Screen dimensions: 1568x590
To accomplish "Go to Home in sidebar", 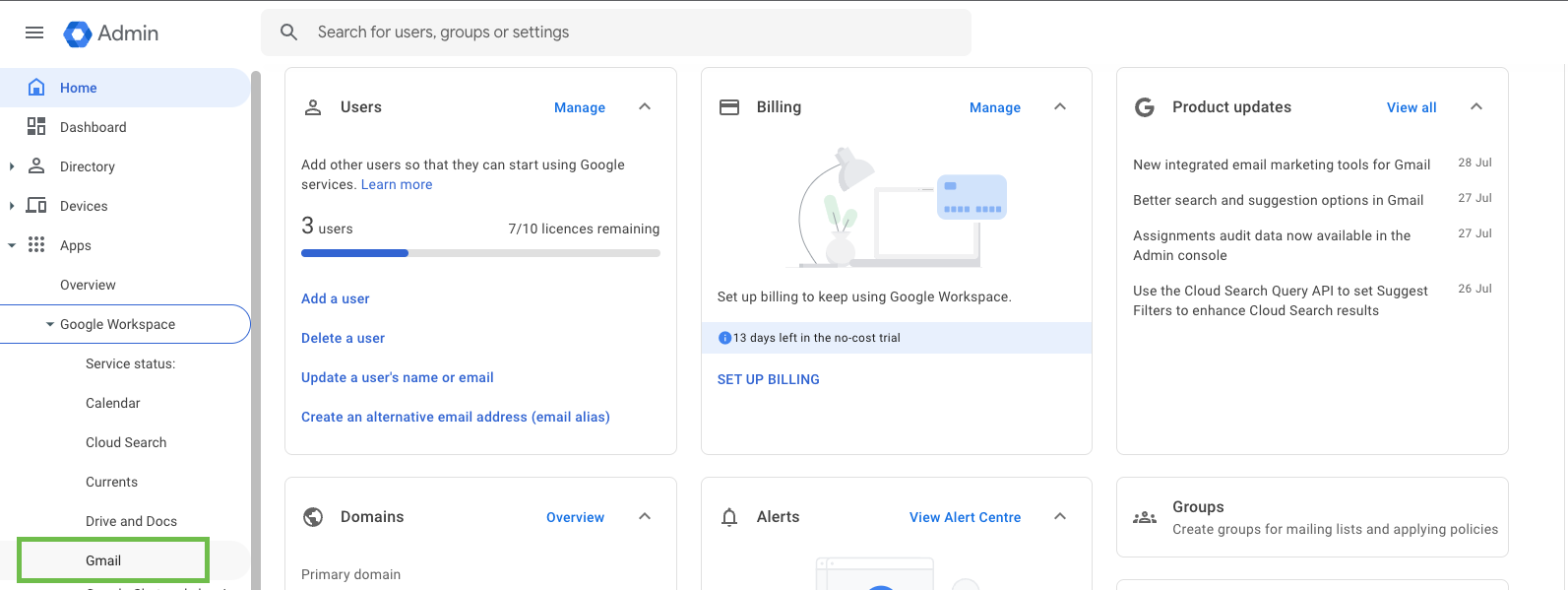I will pyautogui.click(x=125, y=88).
